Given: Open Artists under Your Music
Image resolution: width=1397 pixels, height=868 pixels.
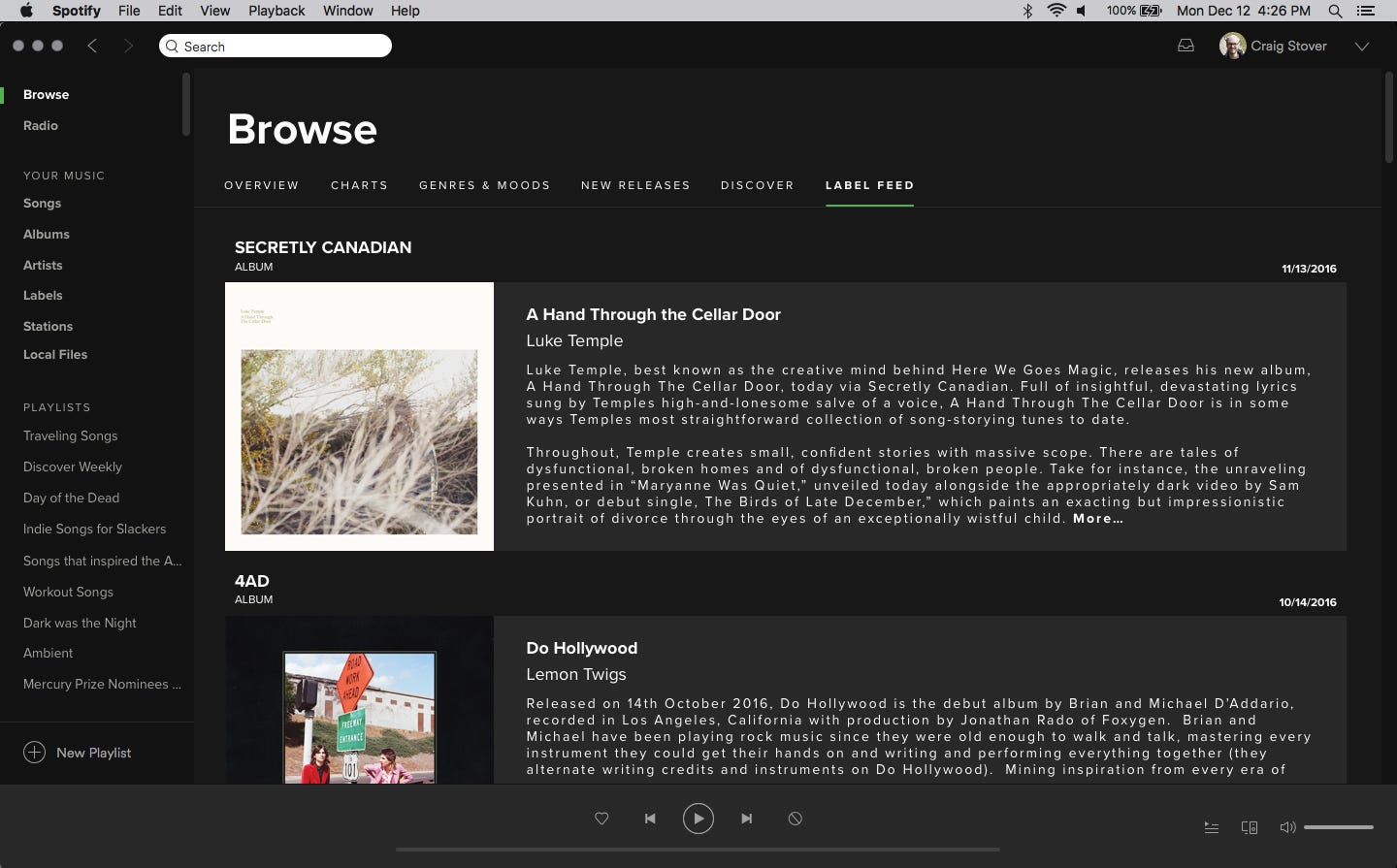Looking at the screenshot, I should pos(43,265).
